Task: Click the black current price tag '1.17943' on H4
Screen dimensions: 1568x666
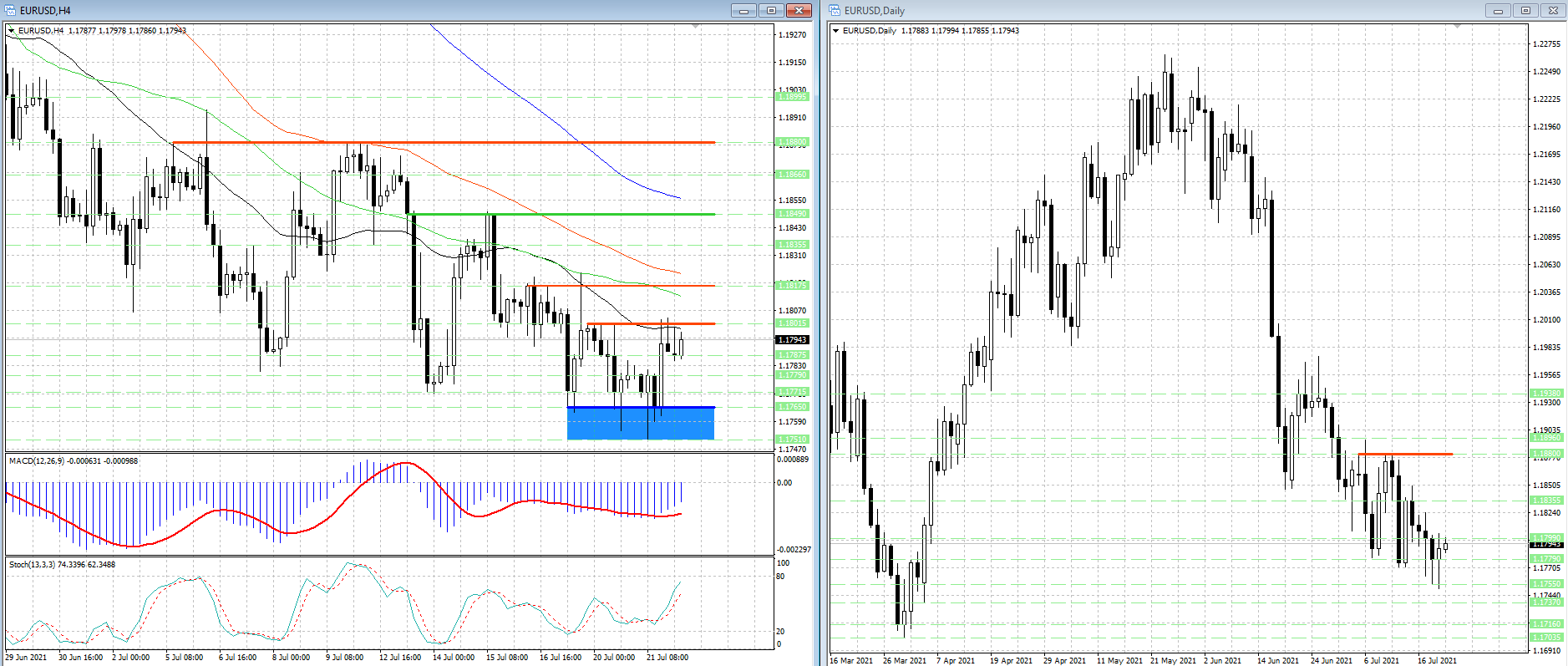Action: click(793, 340)
